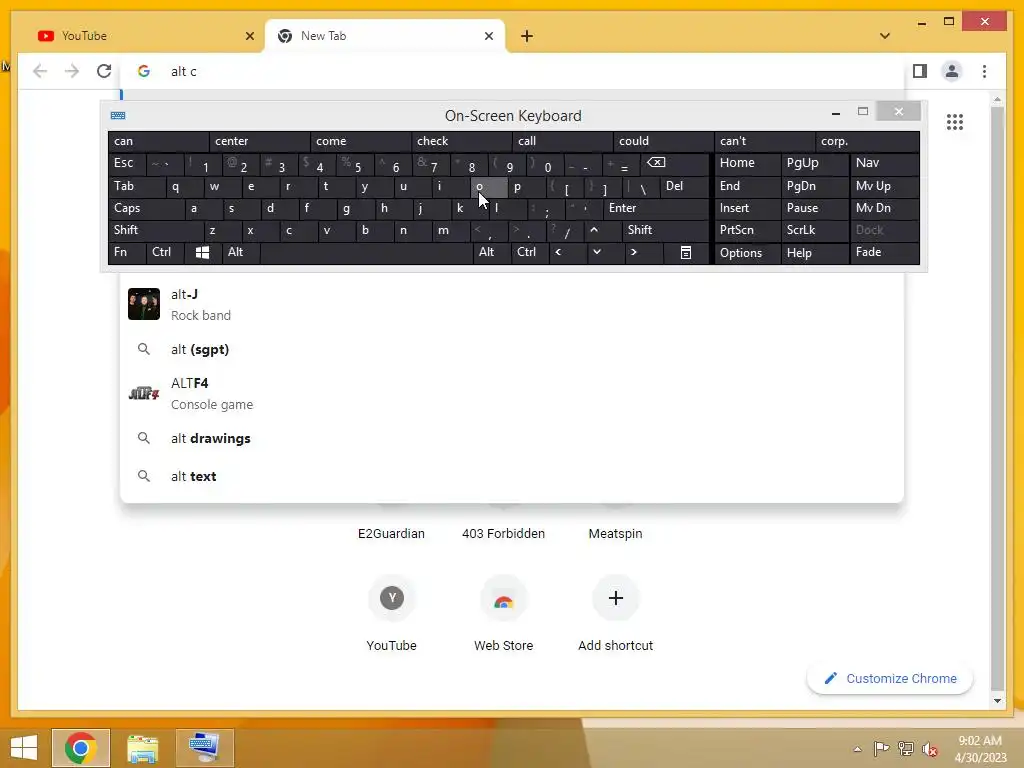The height and width of the screenshot is (768, 1024).
Task: Go back in browser history
Action: (40, 71)
